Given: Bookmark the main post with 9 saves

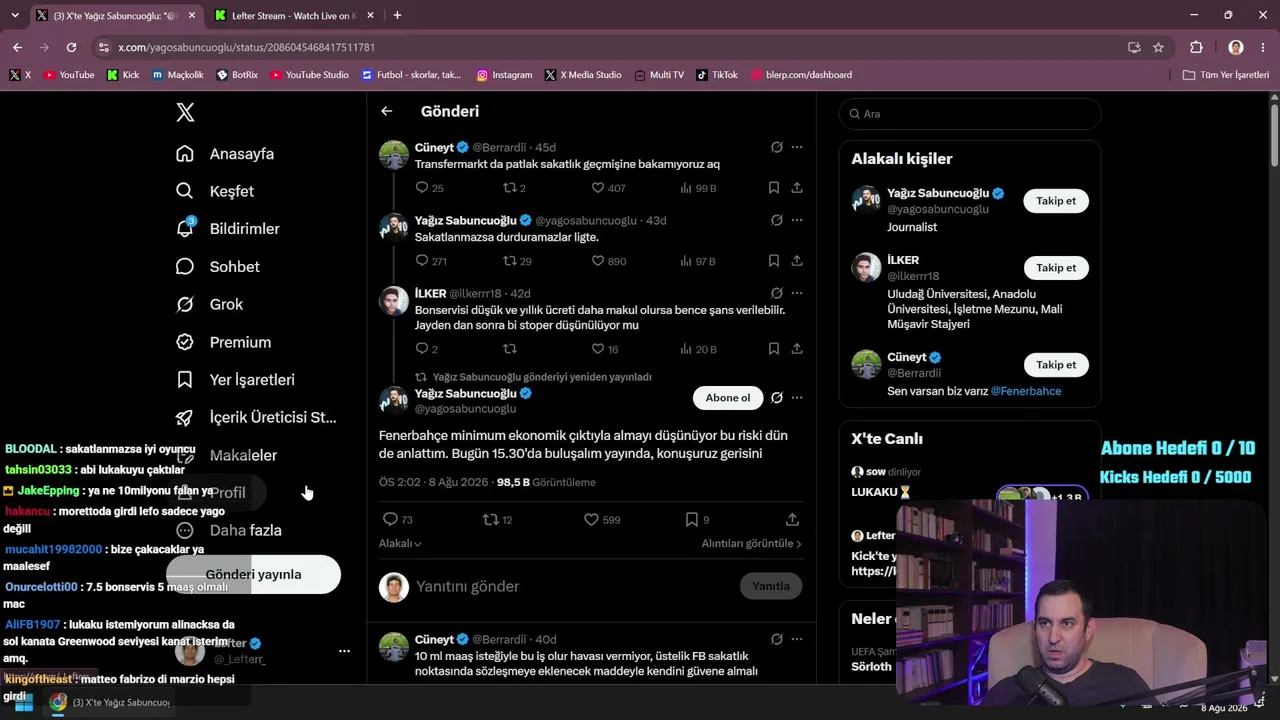Looking at the screenshot, I should coord(691,519).
